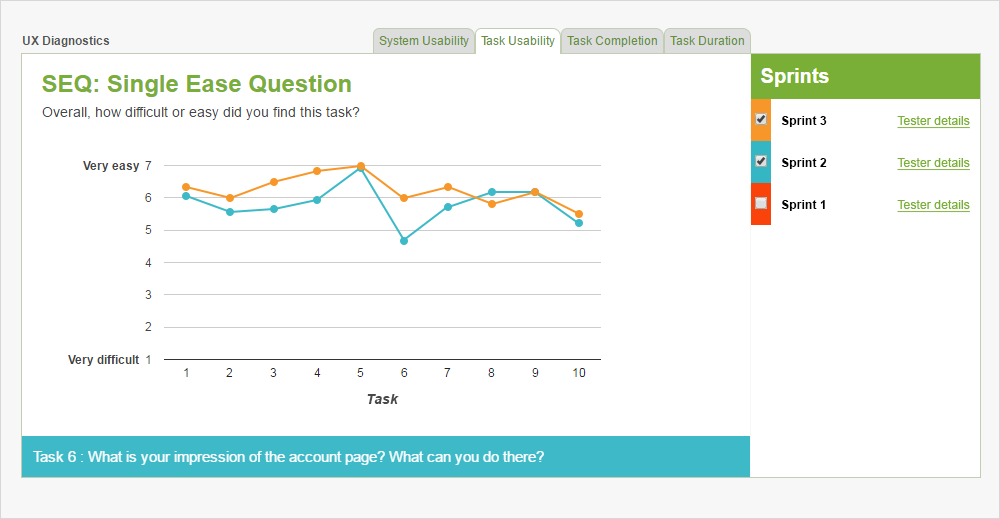The height and width of the screenshot is (519, 1000).
Task: Click the overlapping data point at task 5
Action: 360,166
